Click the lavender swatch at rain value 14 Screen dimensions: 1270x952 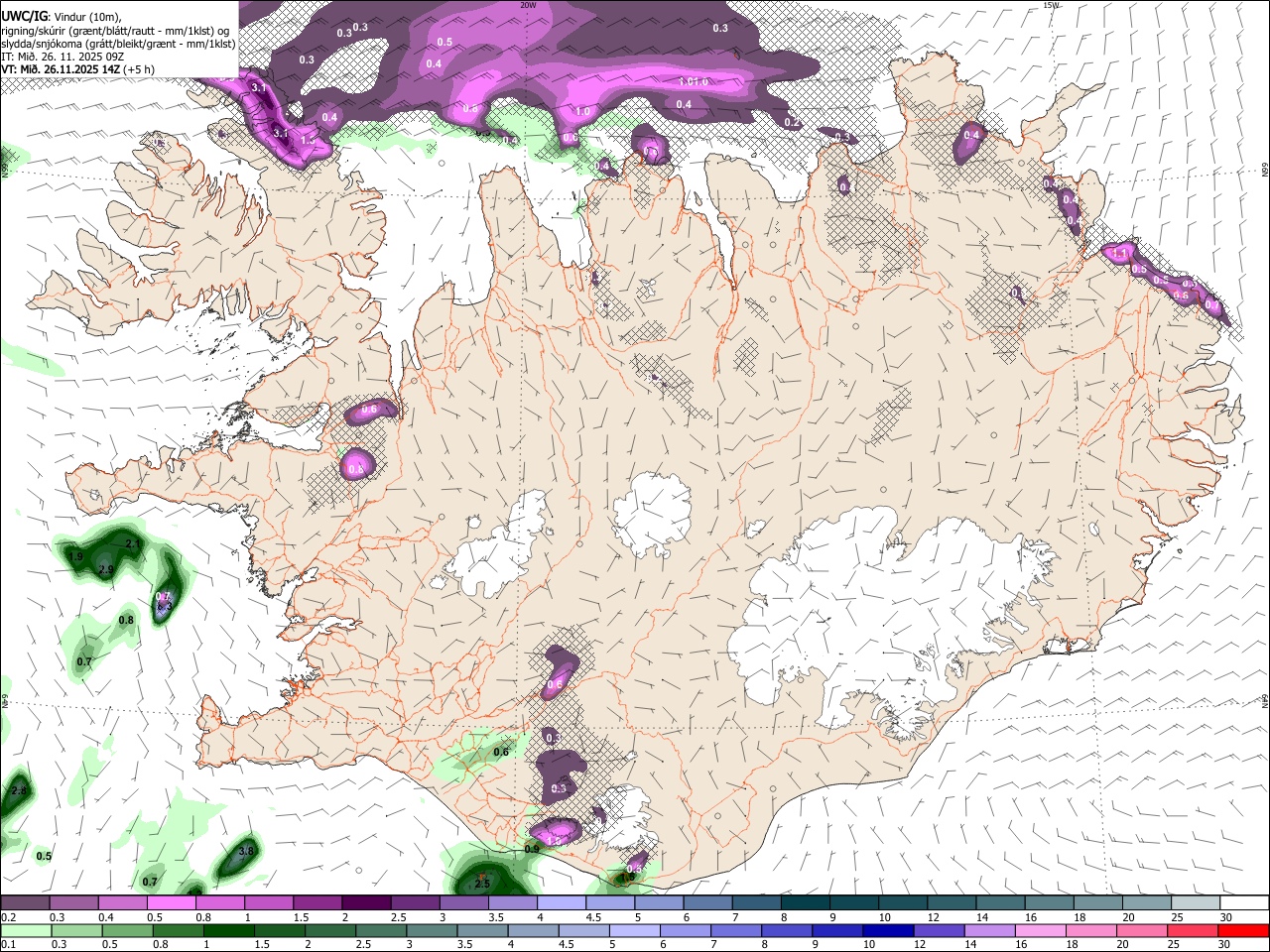(989, 930)
